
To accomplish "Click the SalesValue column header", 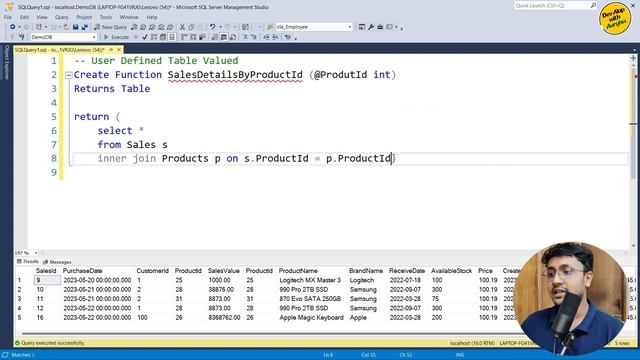I will 223,271.
